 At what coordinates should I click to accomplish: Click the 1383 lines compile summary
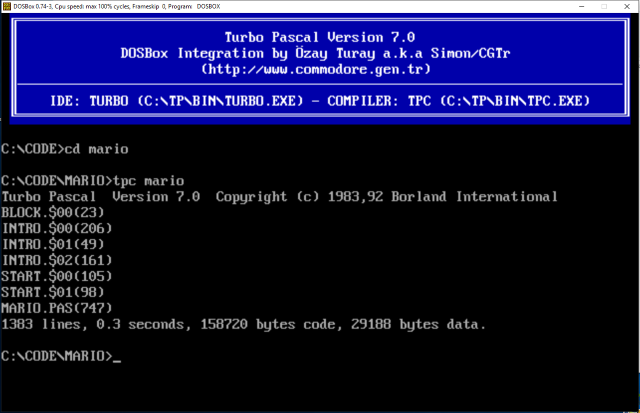(x=244, y=324)
